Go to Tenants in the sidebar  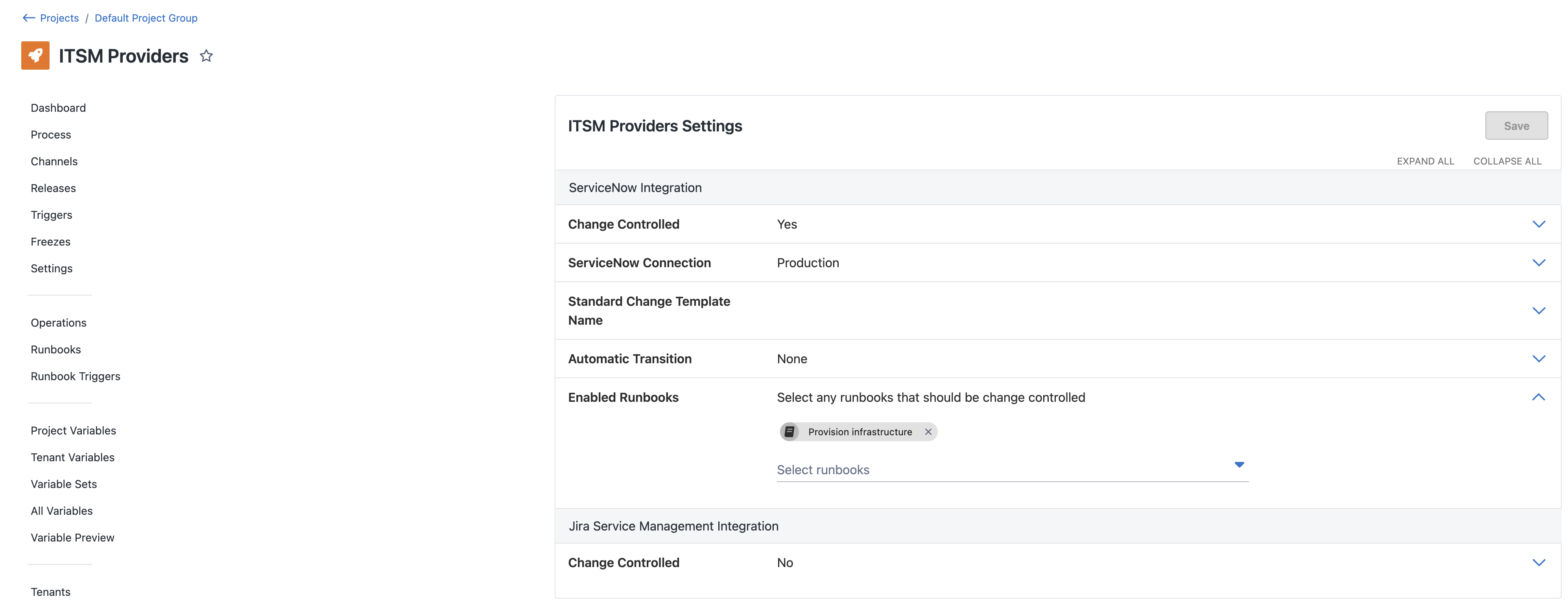pyautogui.click(x=50, y=592)
